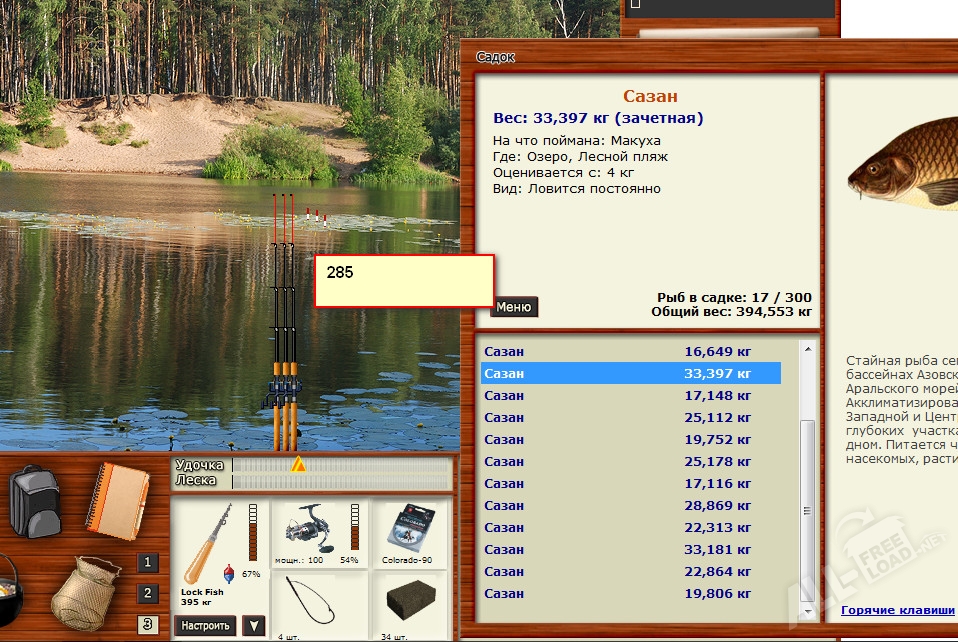Image resolution: width=958 pixels, height=642 pixels.
Task: Expand the dropdown arrow beside Настроить
Action: click(254, 626)
